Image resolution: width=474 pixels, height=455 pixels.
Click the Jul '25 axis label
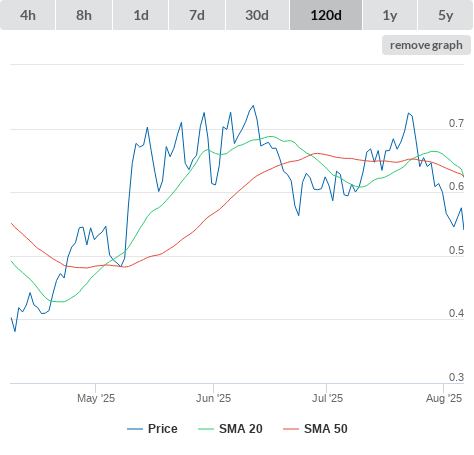click(327, 398)
